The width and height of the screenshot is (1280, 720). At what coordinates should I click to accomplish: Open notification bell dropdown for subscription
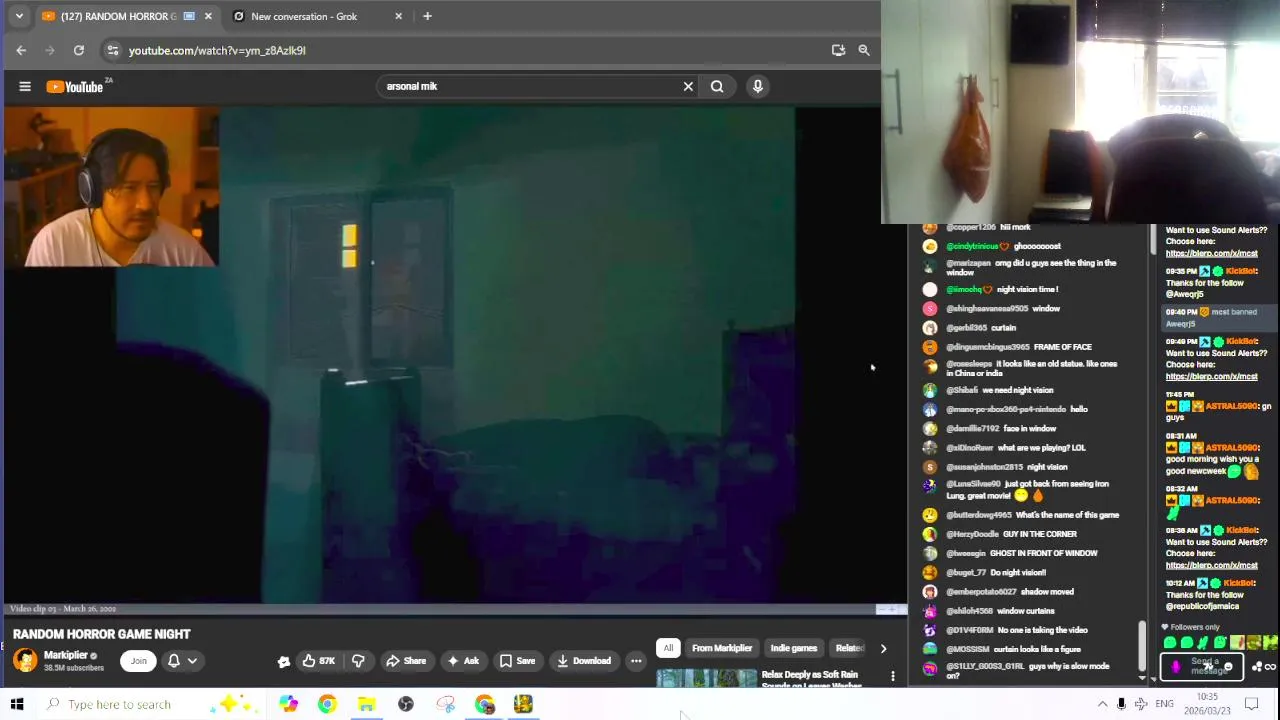tap(182, 661)
